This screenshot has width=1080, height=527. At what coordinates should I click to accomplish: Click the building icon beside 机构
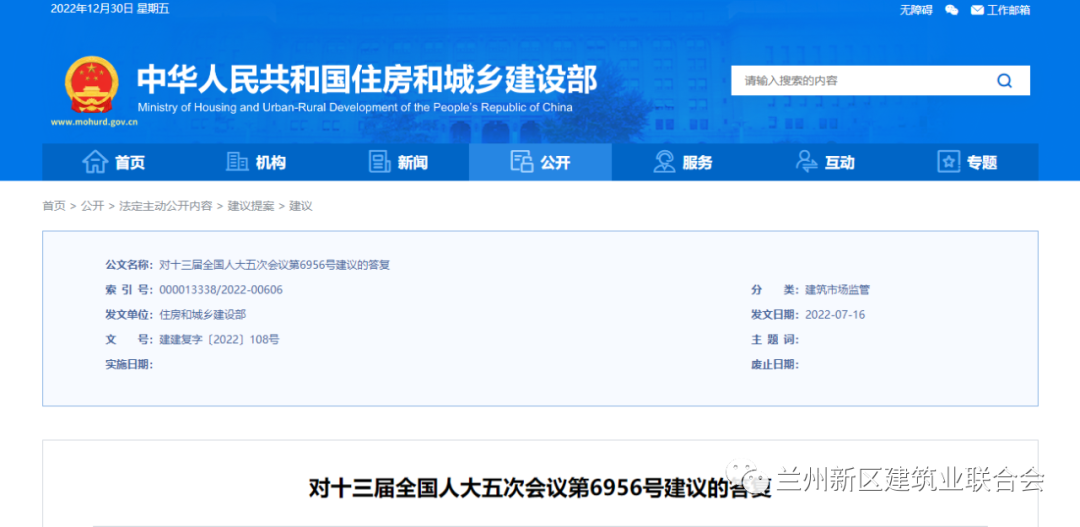238,163
